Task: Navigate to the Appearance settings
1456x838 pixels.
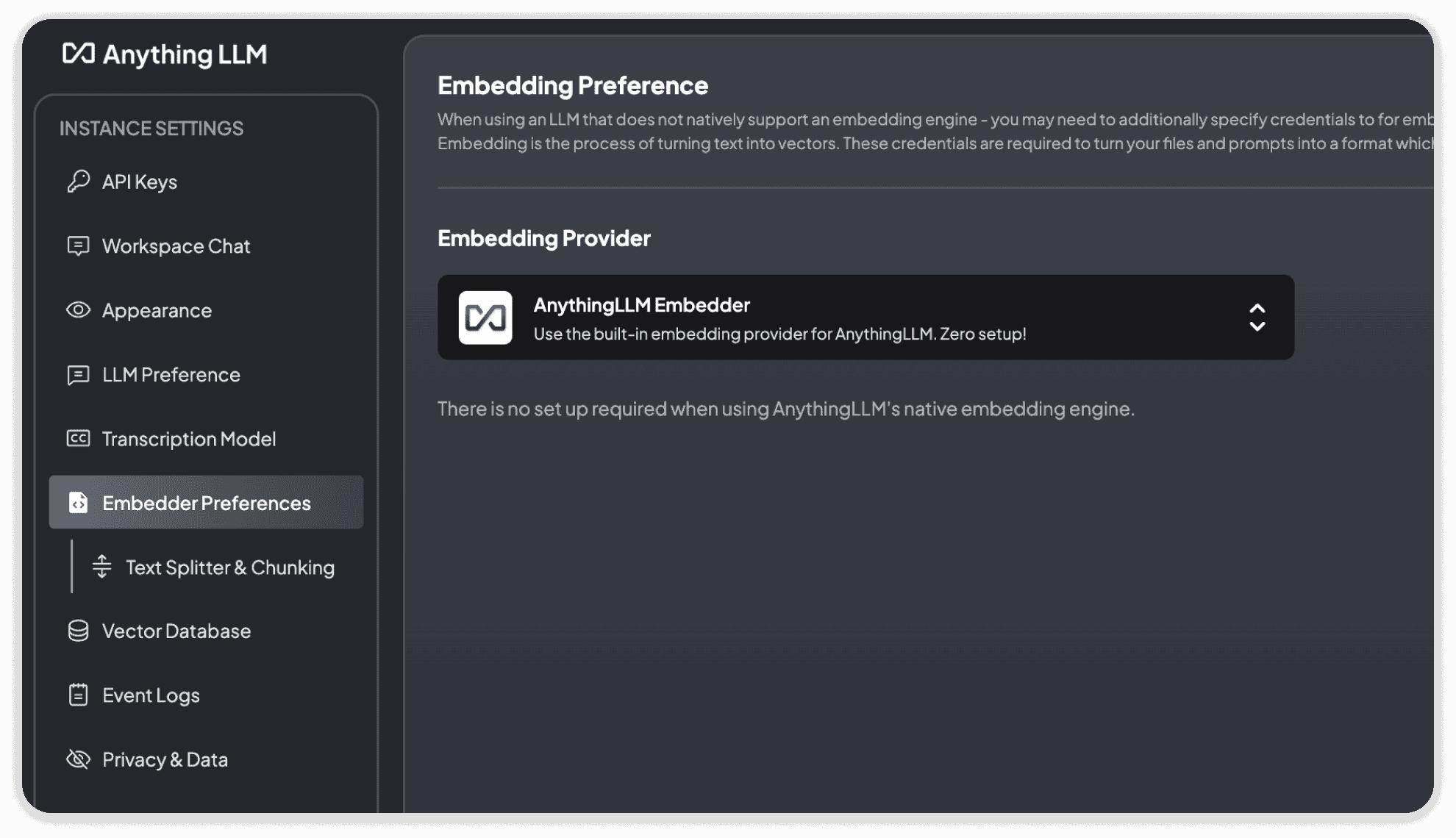Action: coord(157,311)
